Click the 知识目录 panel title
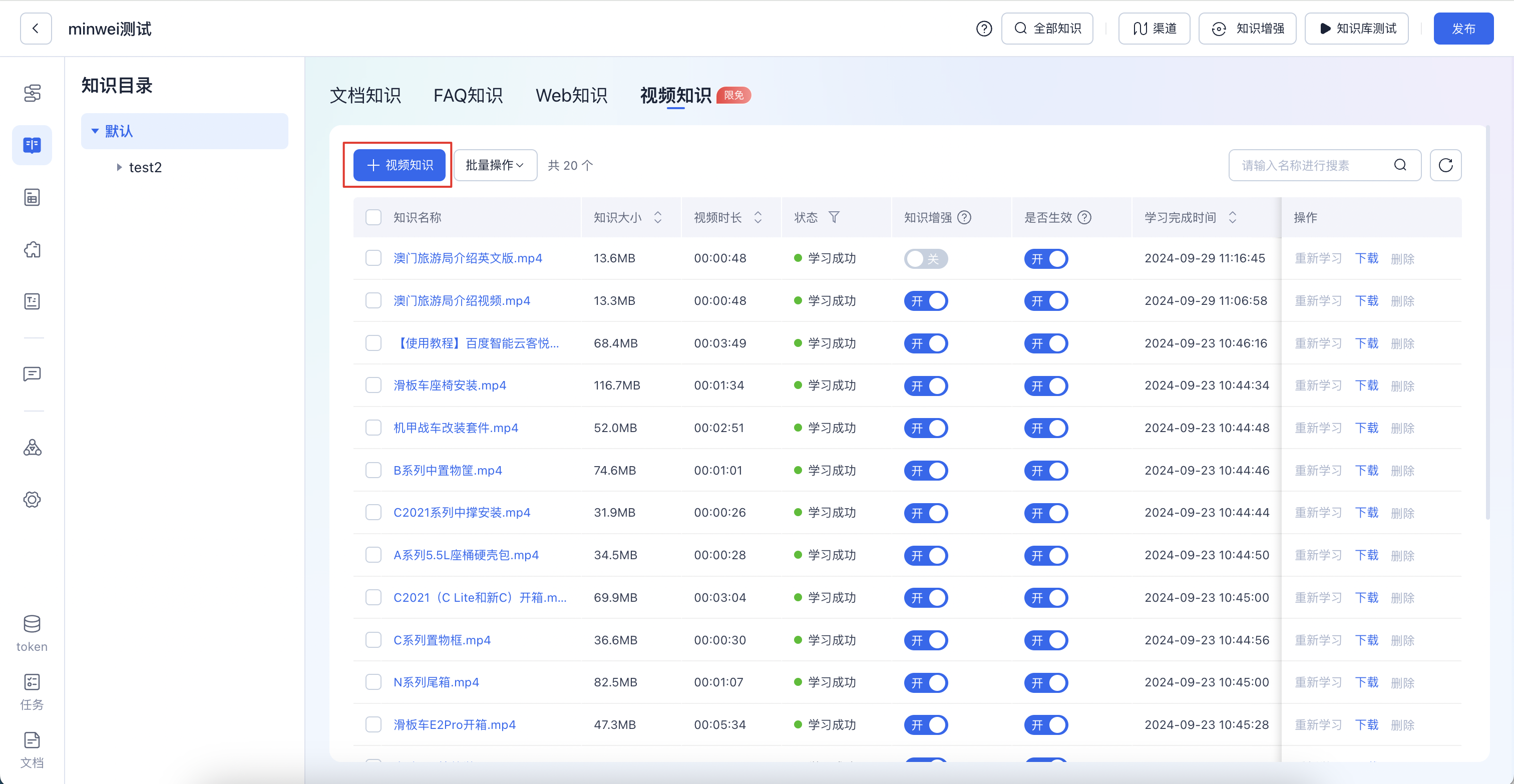The width and height of the screenshot is (1514, 784). coord(116,85)
